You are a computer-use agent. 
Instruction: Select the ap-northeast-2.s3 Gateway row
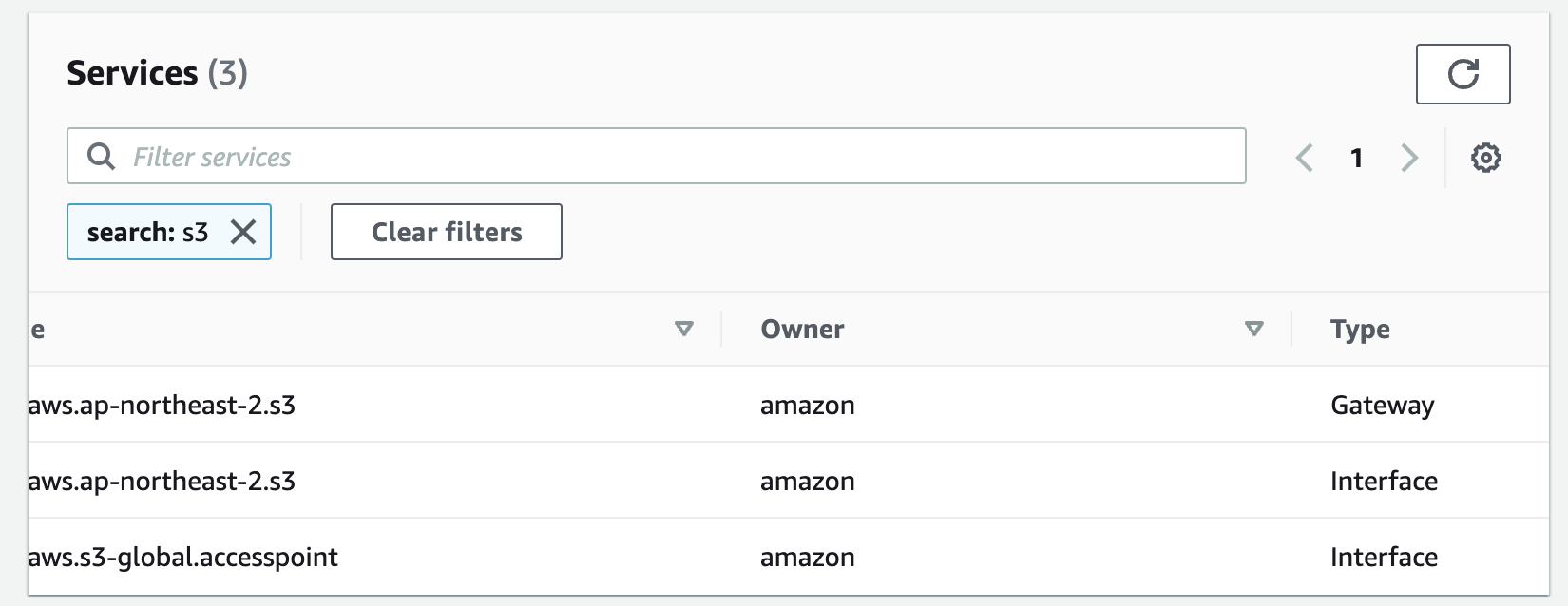click(x=789, y=405)
